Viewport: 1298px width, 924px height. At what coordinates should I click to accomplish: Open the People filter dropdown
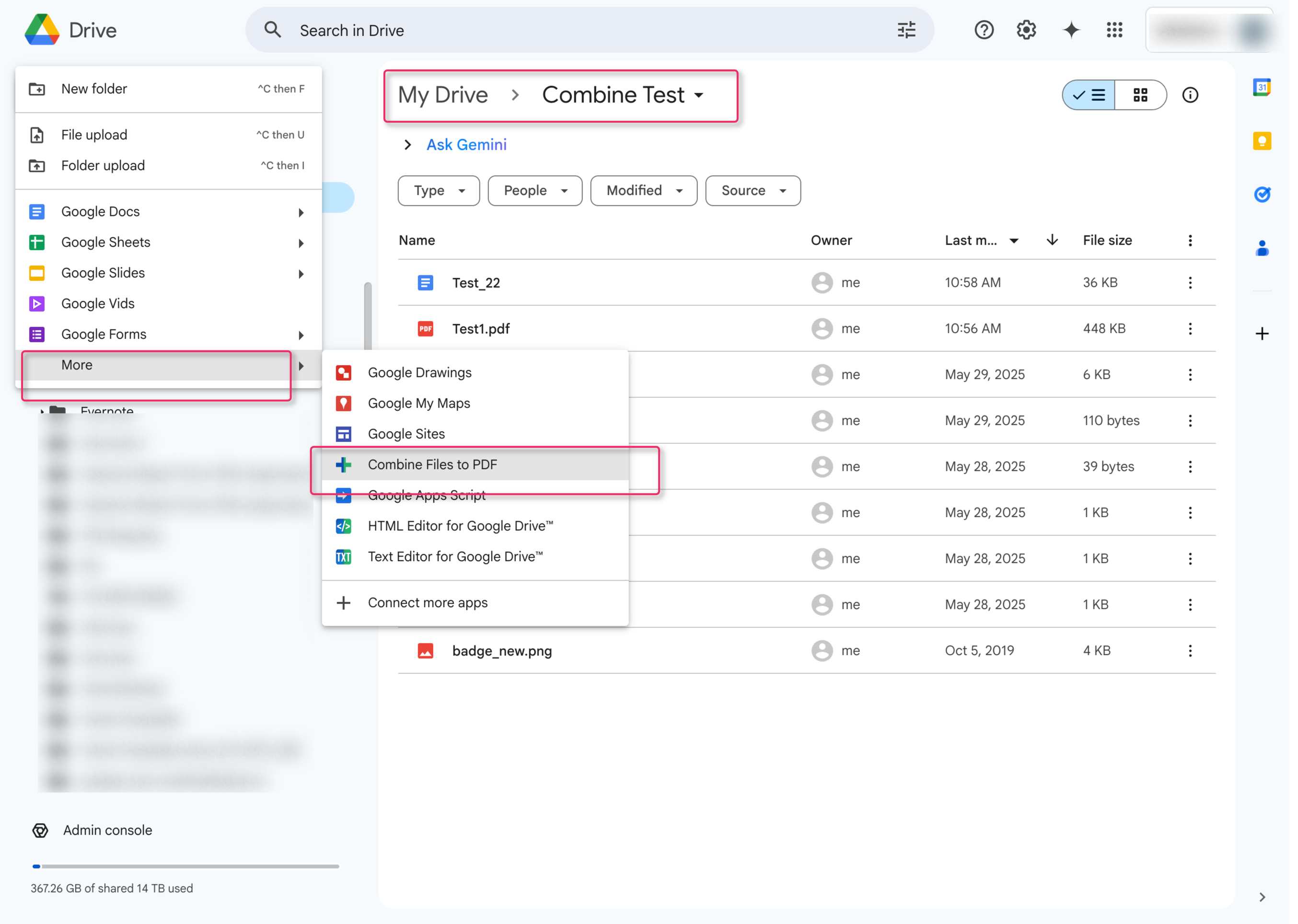pyautogui.click(x=534, y=191)
